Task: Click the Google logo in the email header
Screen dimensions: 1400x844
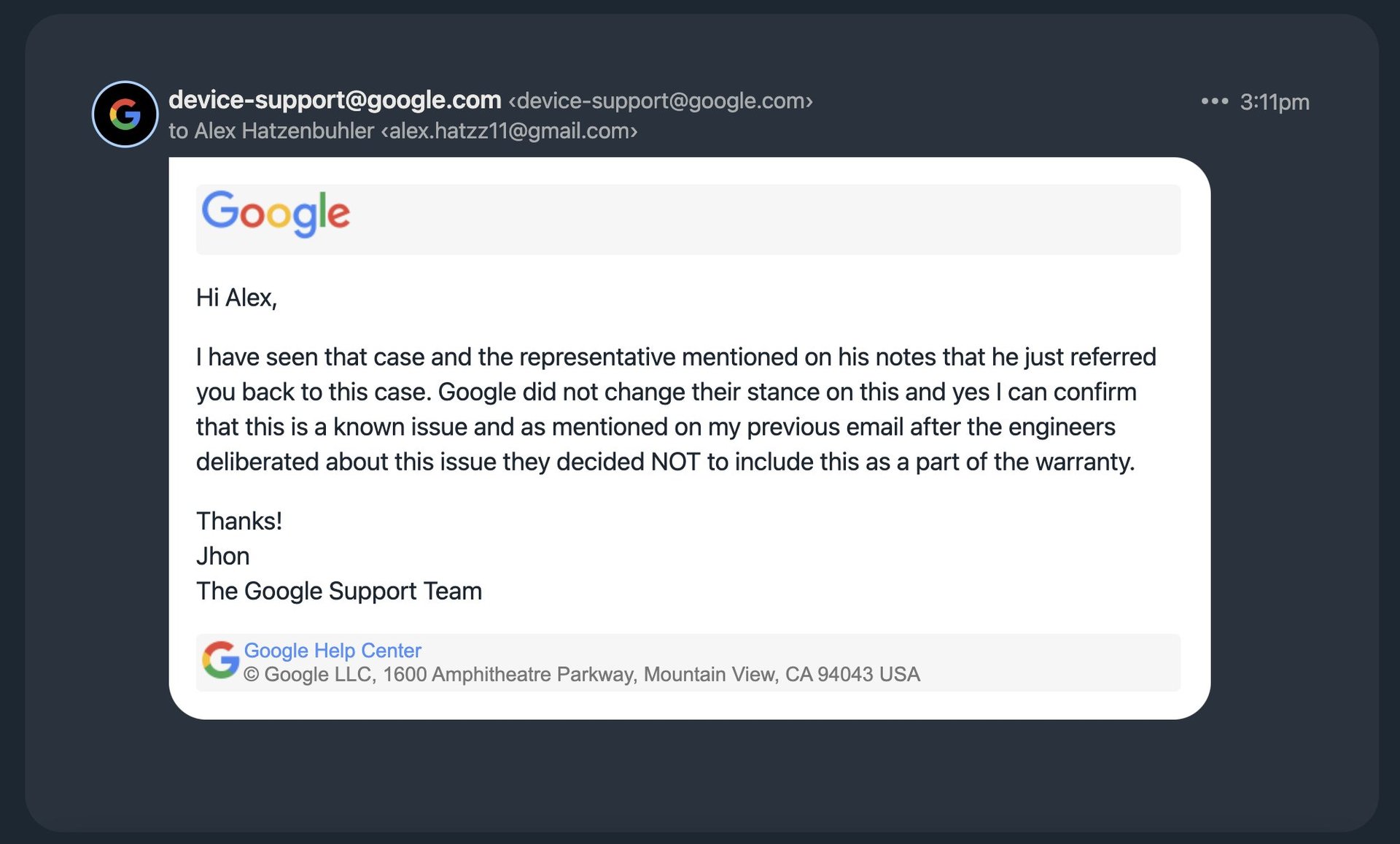Action: point(276,213)
